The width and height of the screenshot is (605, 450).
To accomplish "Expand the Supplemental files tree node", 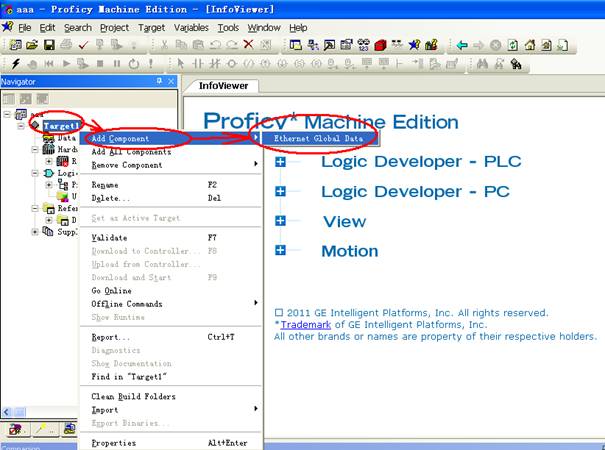I will pos(35,232).
